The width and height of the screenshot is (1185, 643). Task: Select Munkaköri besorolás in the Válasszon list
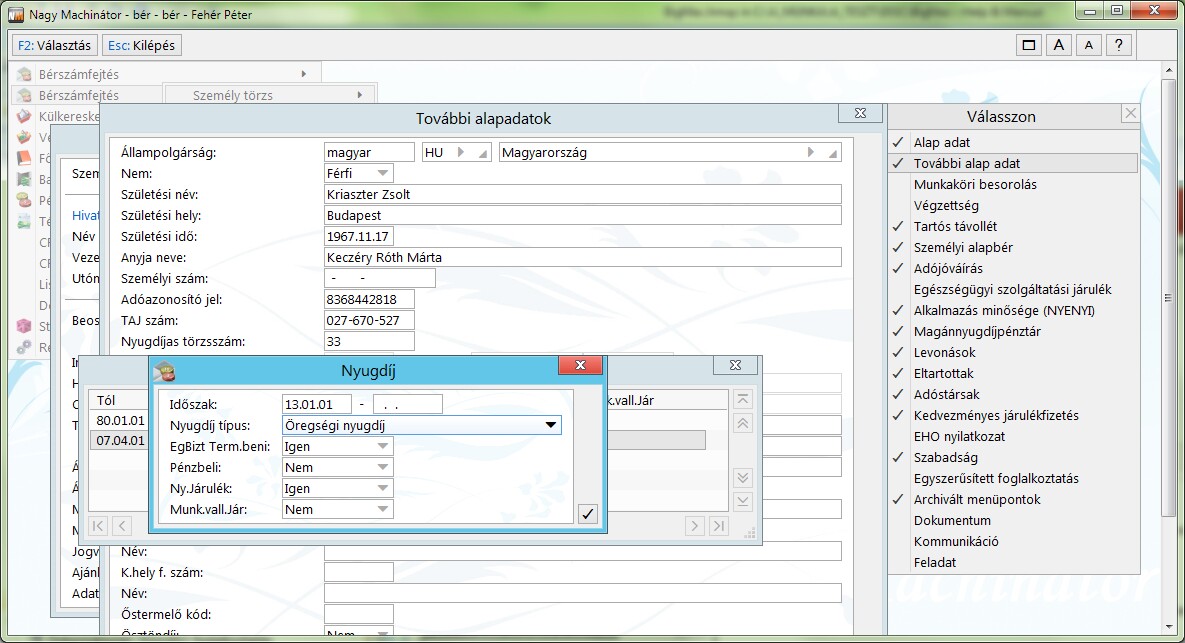[x=975, y=184]
